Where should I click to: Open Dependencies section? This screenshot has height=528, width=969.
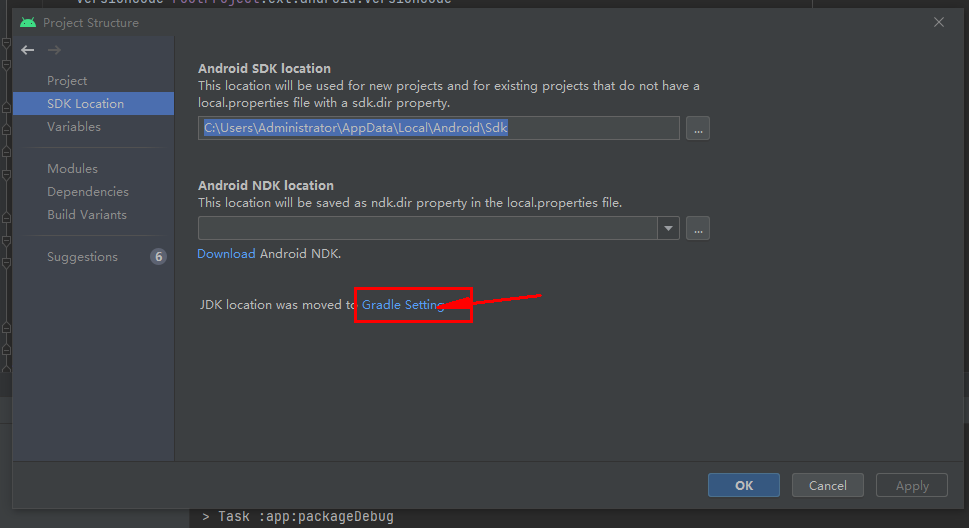click(88, 192)
